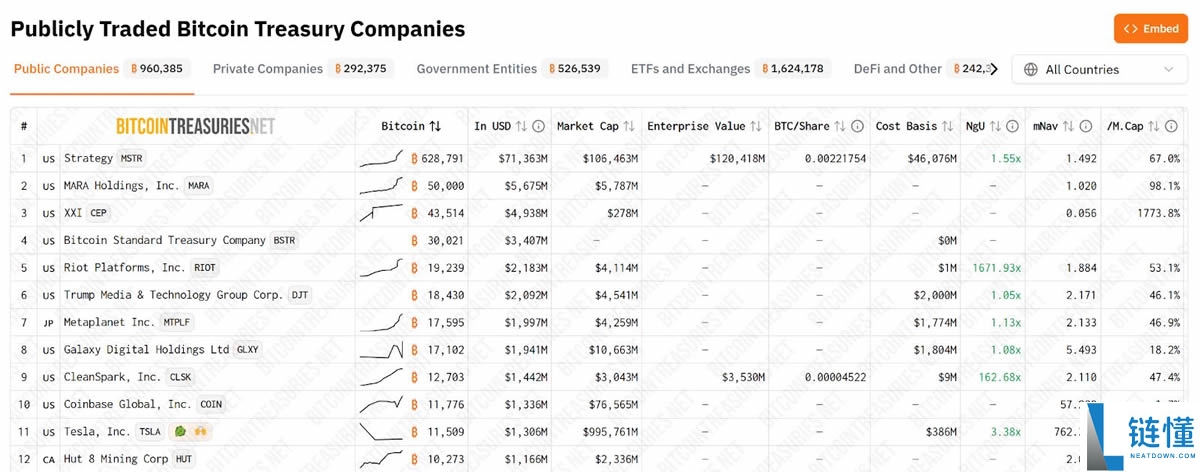Show info for the BTC/Share column

857,127
